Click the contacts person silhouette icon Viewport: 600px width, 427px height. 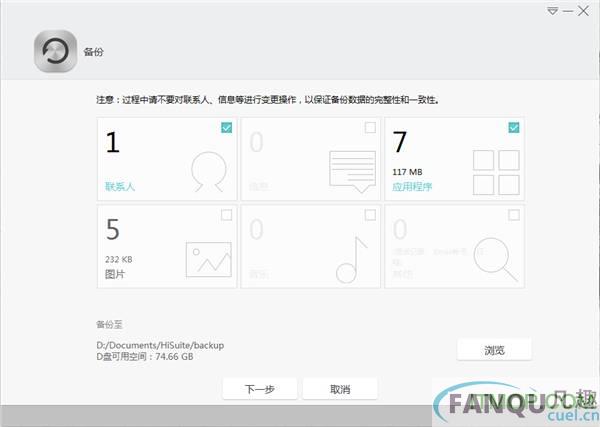209,172
